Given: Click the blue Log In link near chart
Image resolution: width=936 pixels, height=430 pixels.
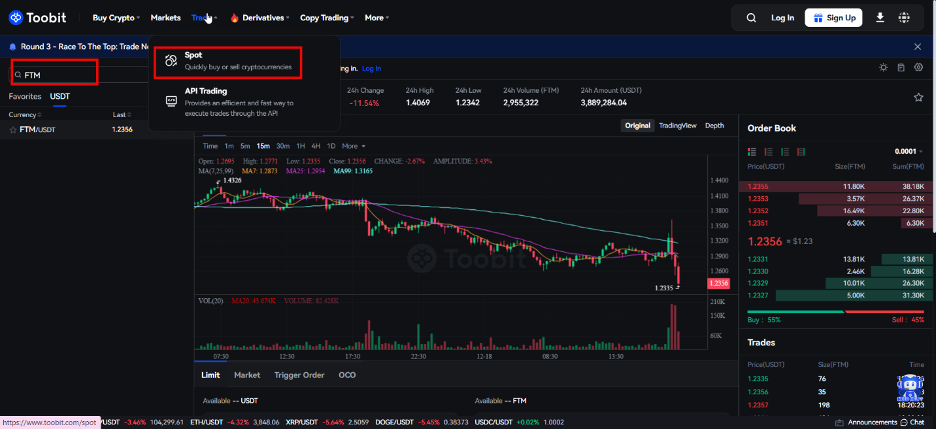Looking at the screenshot, I should pos(371,69).
